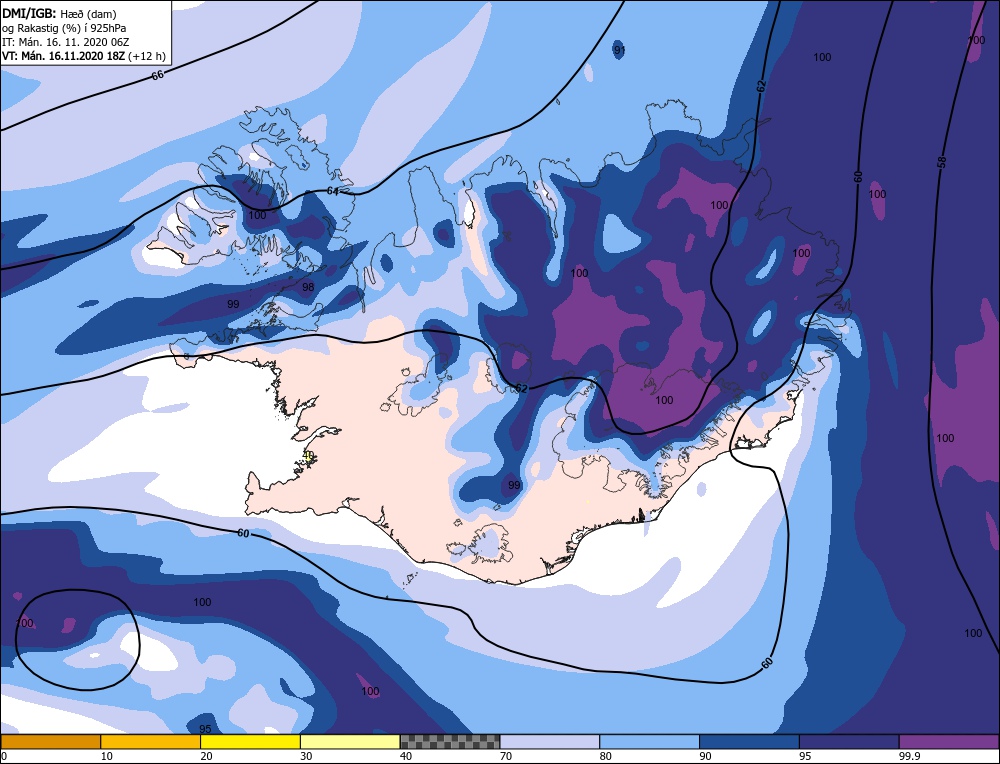Viewport: 1000px width, 764px height.
Task: Click the 'DMI/IGB: Hæð (dam)' title line
Action: coord(59,13)
